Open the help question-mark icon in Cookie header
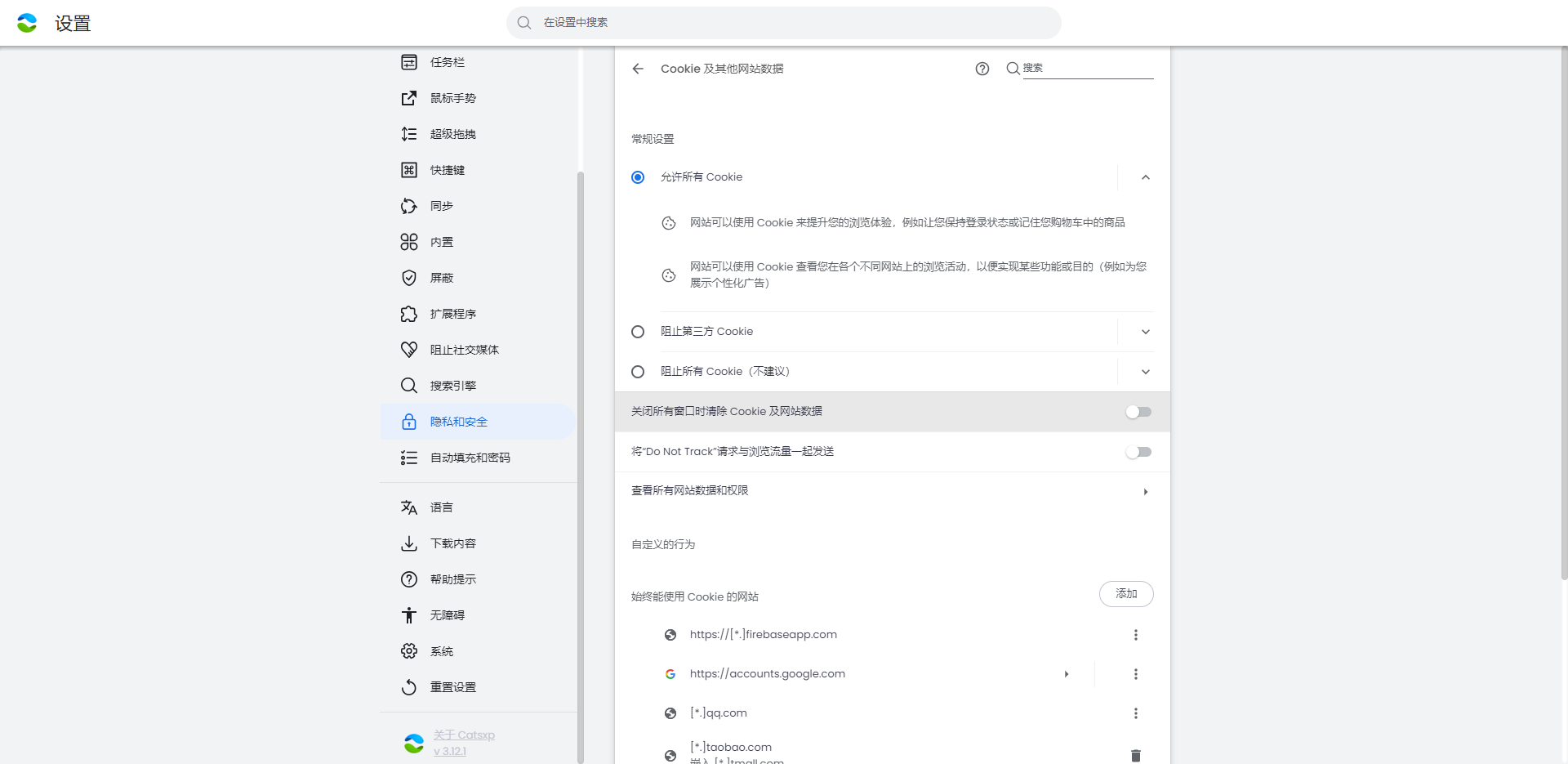 (982, 69)
